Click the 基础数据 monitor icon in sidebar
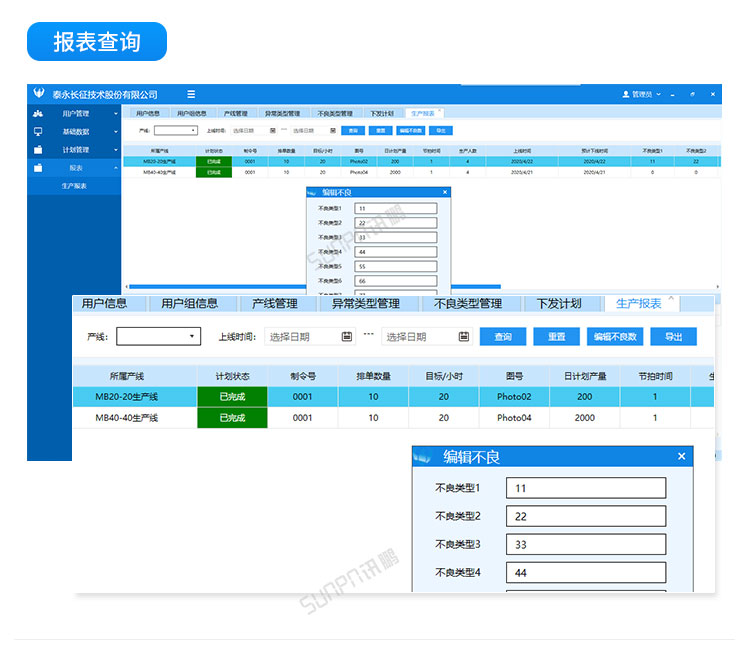750x664 pixels. (38, 131)
